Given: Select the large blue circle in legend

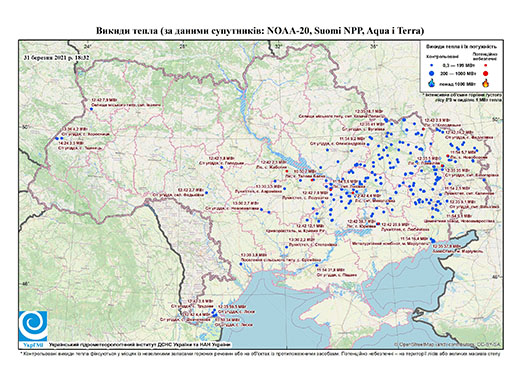Looking at the screenshot, I should (x=432, y=73).
